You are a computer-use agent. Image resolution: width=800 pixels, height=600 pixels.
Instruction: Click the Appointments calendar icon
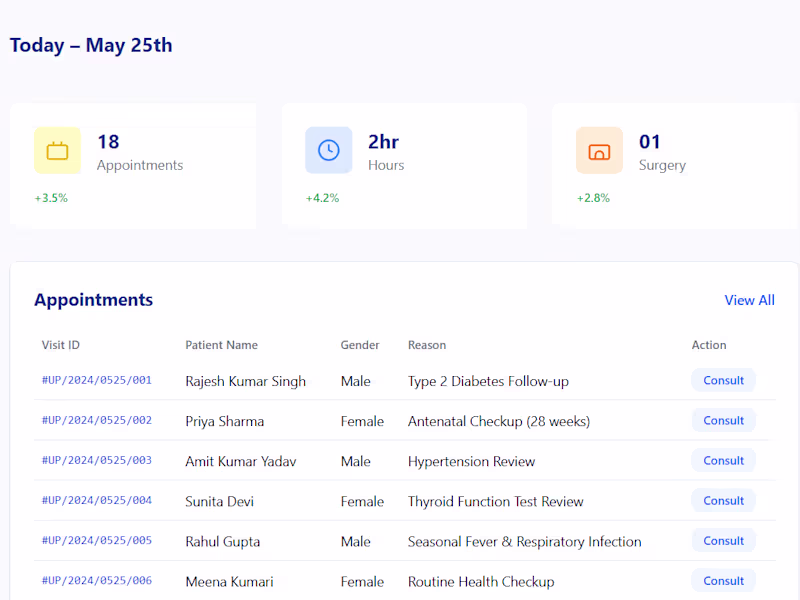click(57, 150)
